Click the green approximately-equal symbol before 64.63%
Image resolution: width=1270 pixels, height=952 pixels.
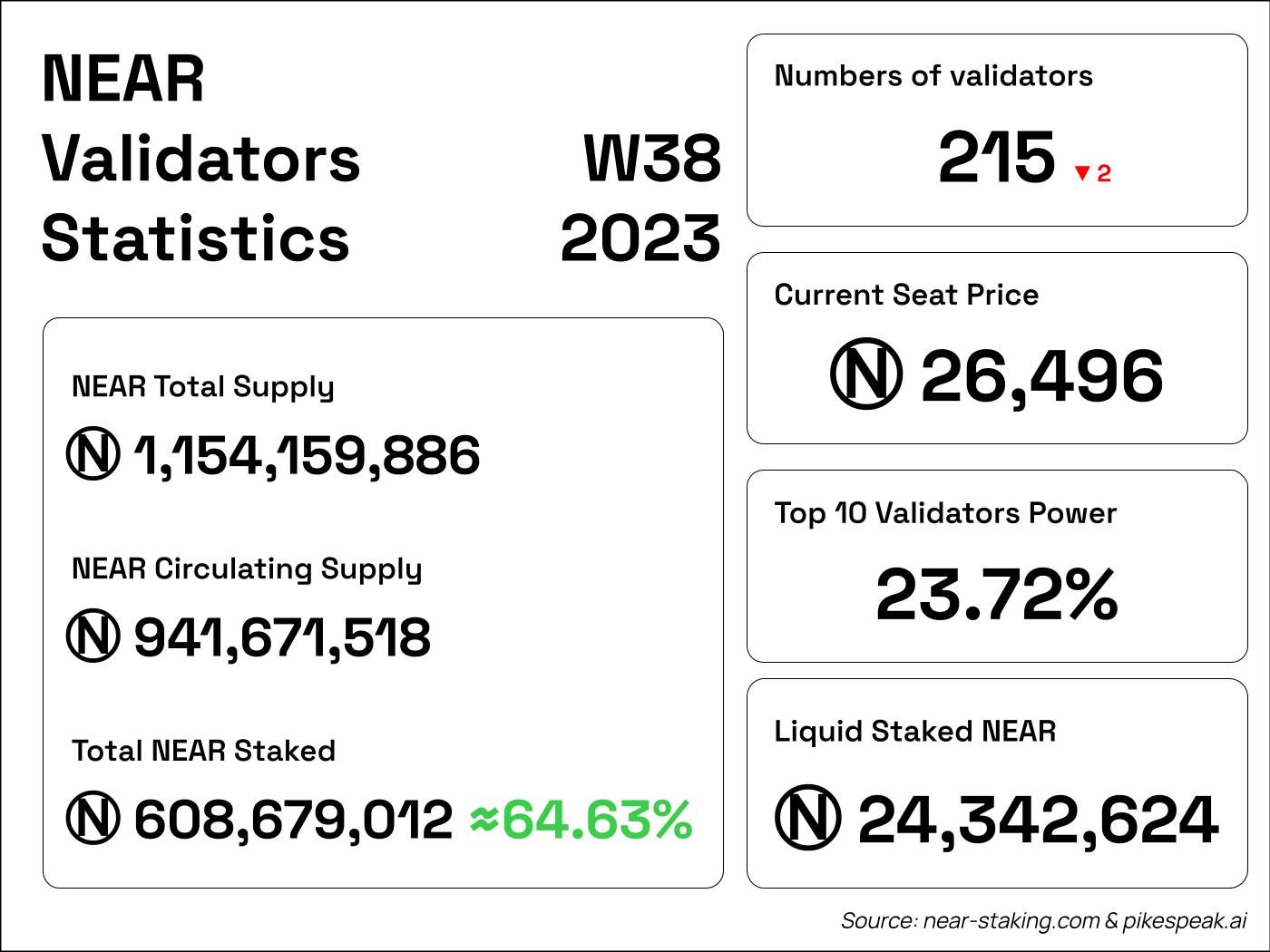(484, 820)
